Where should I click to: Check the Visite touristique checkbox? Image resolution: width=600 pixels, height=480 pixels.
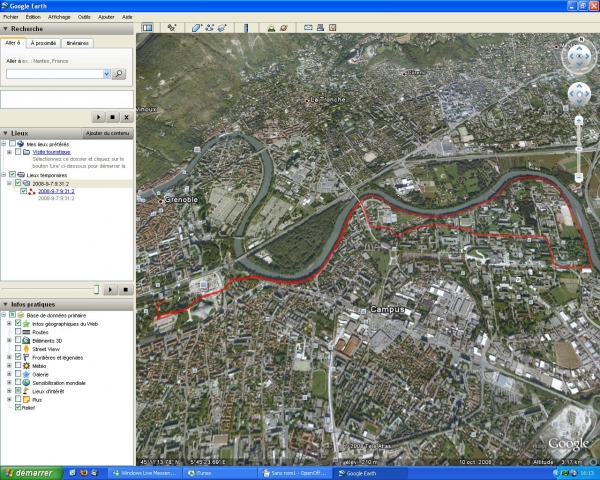pos(18,152)
